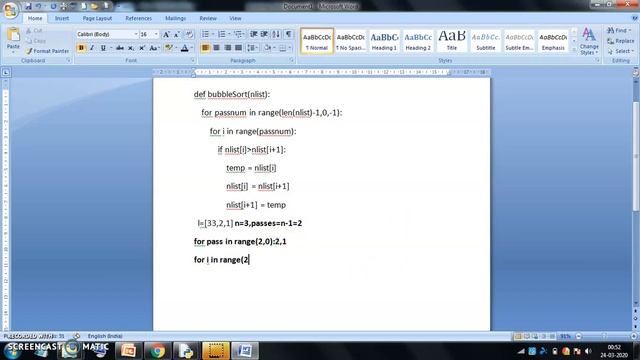Screen dimensions: 640x360
Task: Sort the selected text alphabetically
Action: coord(276,34)
